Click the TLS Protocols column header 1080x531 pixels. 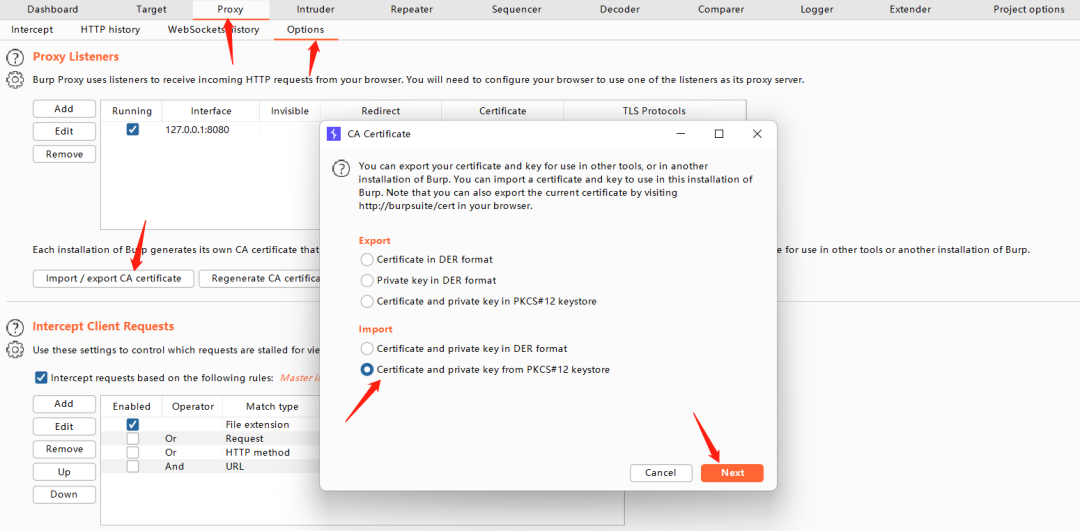tap(654, 111)
